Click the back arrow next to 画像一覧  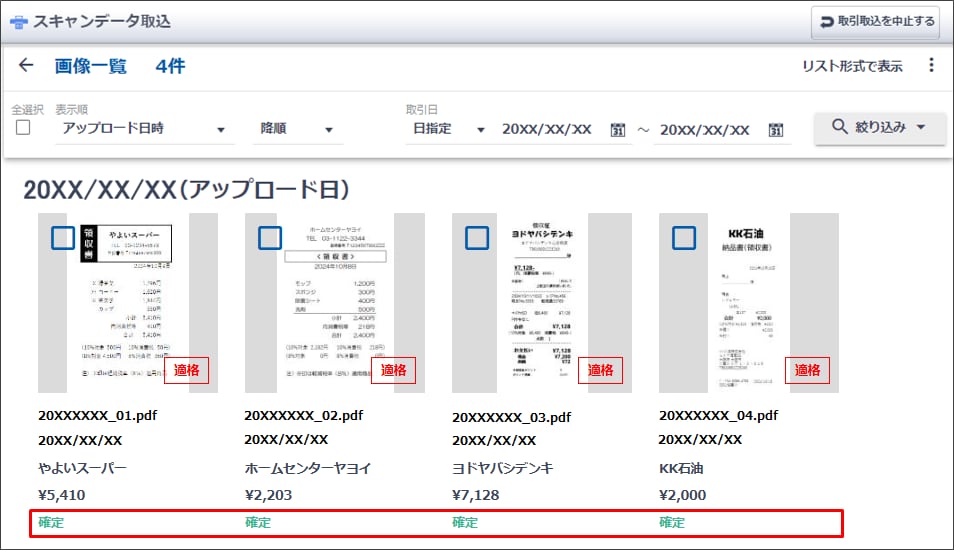(x=26, y=66)
